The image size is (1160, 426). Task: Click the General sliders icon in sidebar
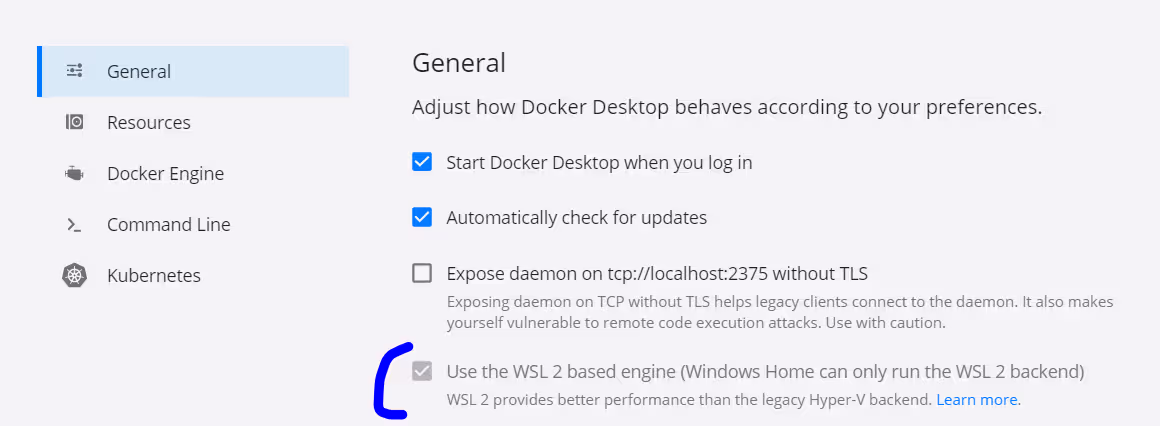[74, 71]
